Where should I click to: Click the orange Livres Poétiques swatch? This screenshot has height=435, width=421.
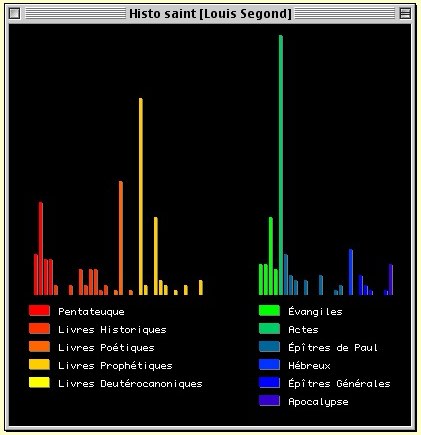click(39, 347)
